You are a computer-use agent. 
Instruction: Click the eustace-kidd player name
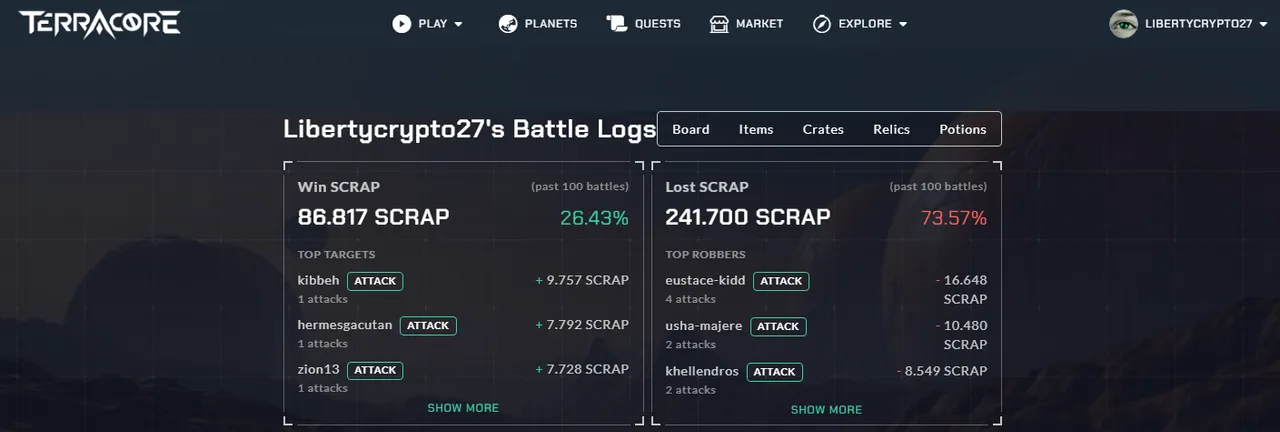(705, 280)
